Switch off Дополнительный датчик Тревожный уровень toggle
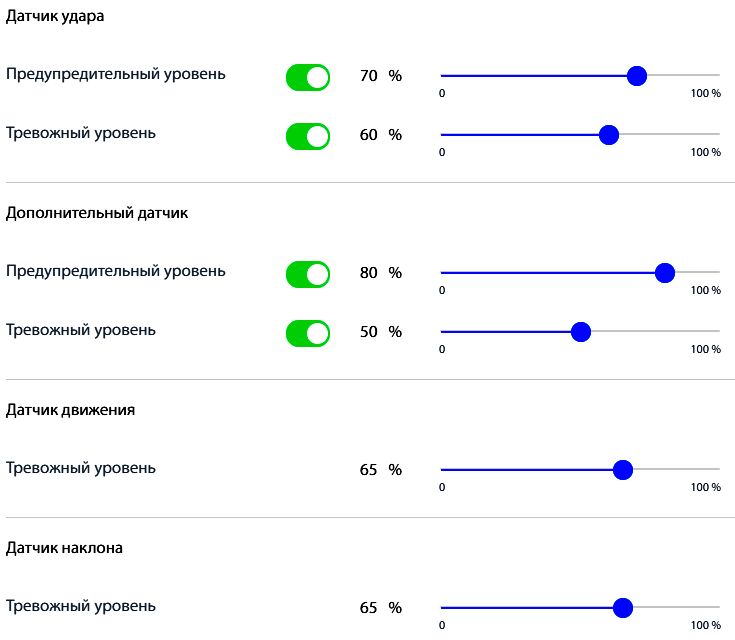Viewport: 735px width, 640px height. coord(308,333)
